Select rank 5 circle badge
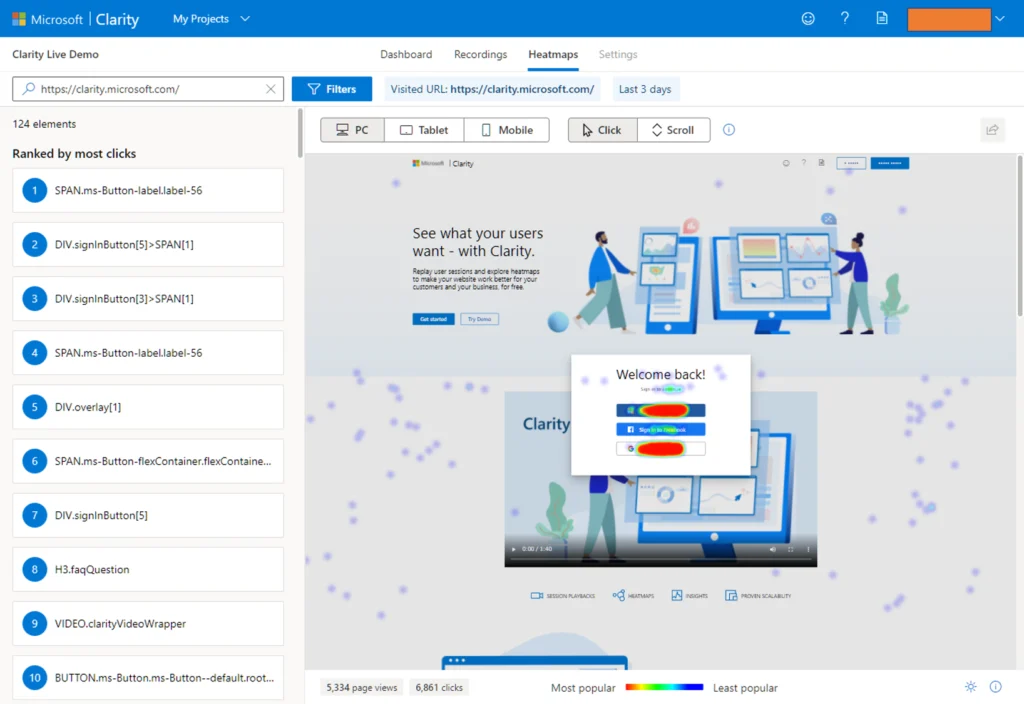The height and width of the screenshot is (704, 1024). click(35, 407)
